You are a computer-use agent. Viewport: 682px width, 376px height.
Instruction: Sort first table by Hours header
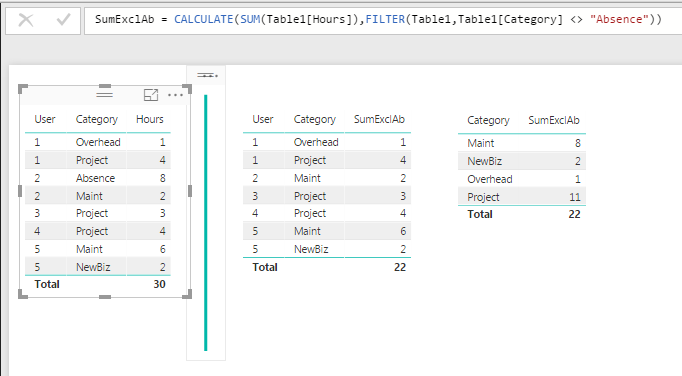pyautogui.click(x=150, y=119)
